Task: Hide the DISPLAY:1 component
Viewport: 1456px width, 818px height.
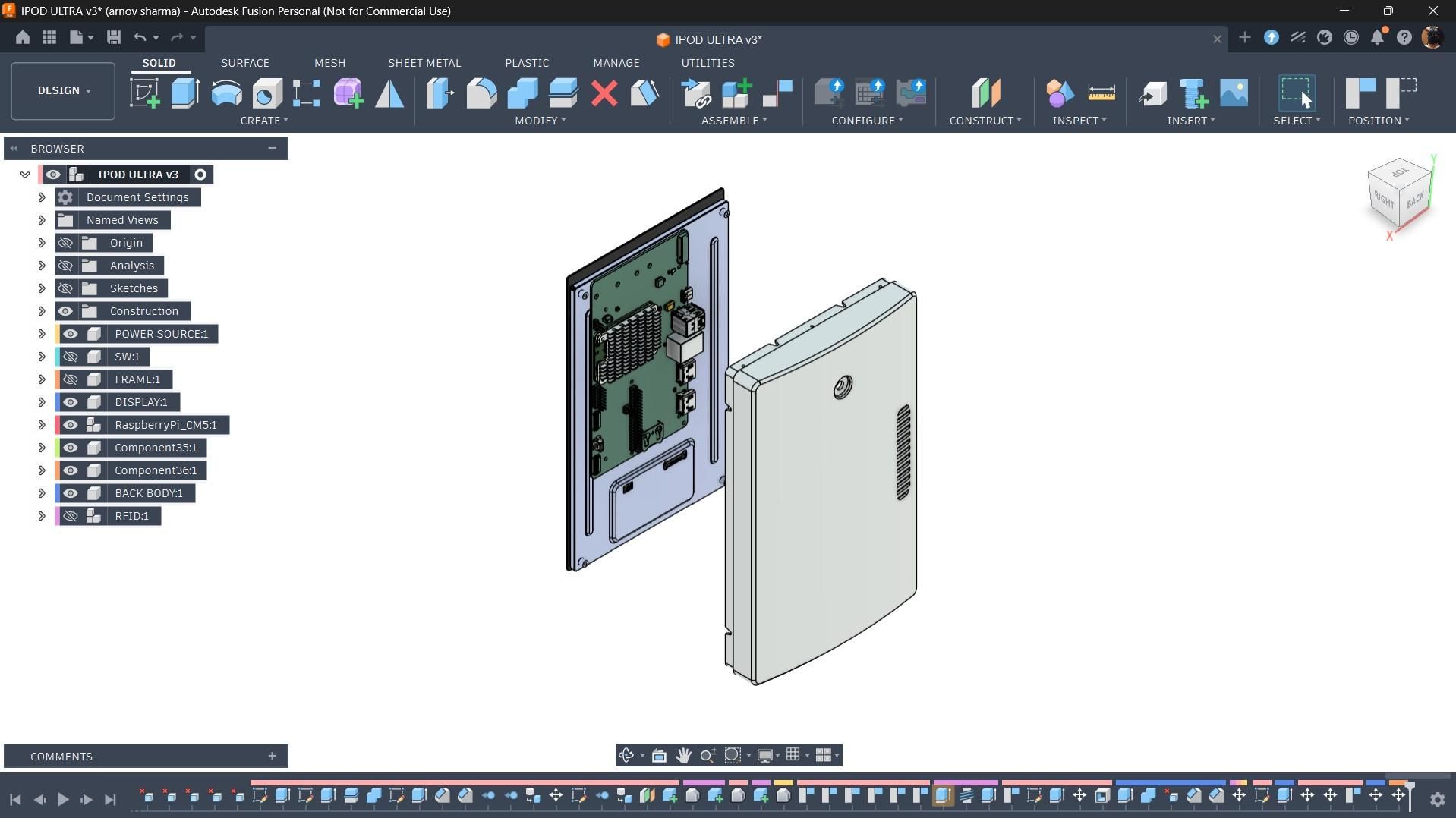Action: point(71,402)
